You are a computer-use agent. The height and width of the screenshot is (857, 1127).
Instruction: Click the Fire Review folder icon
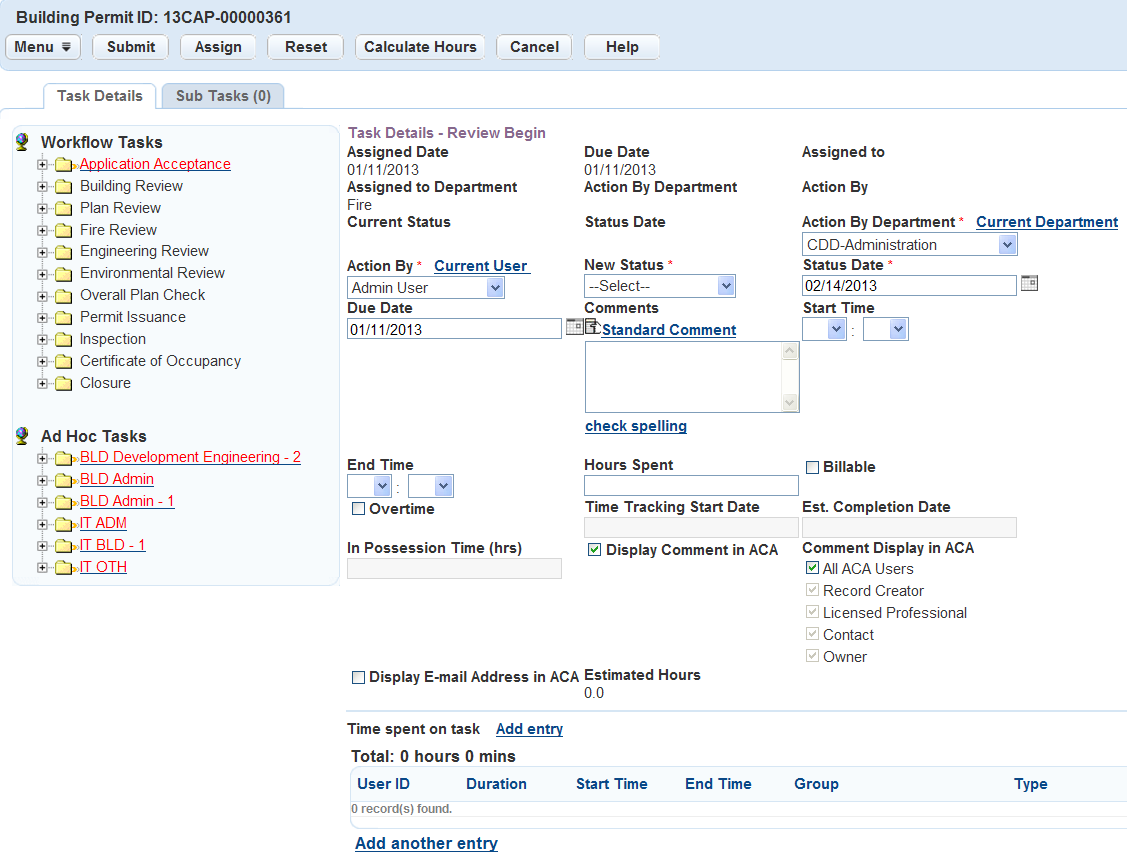tap(64, 231)
